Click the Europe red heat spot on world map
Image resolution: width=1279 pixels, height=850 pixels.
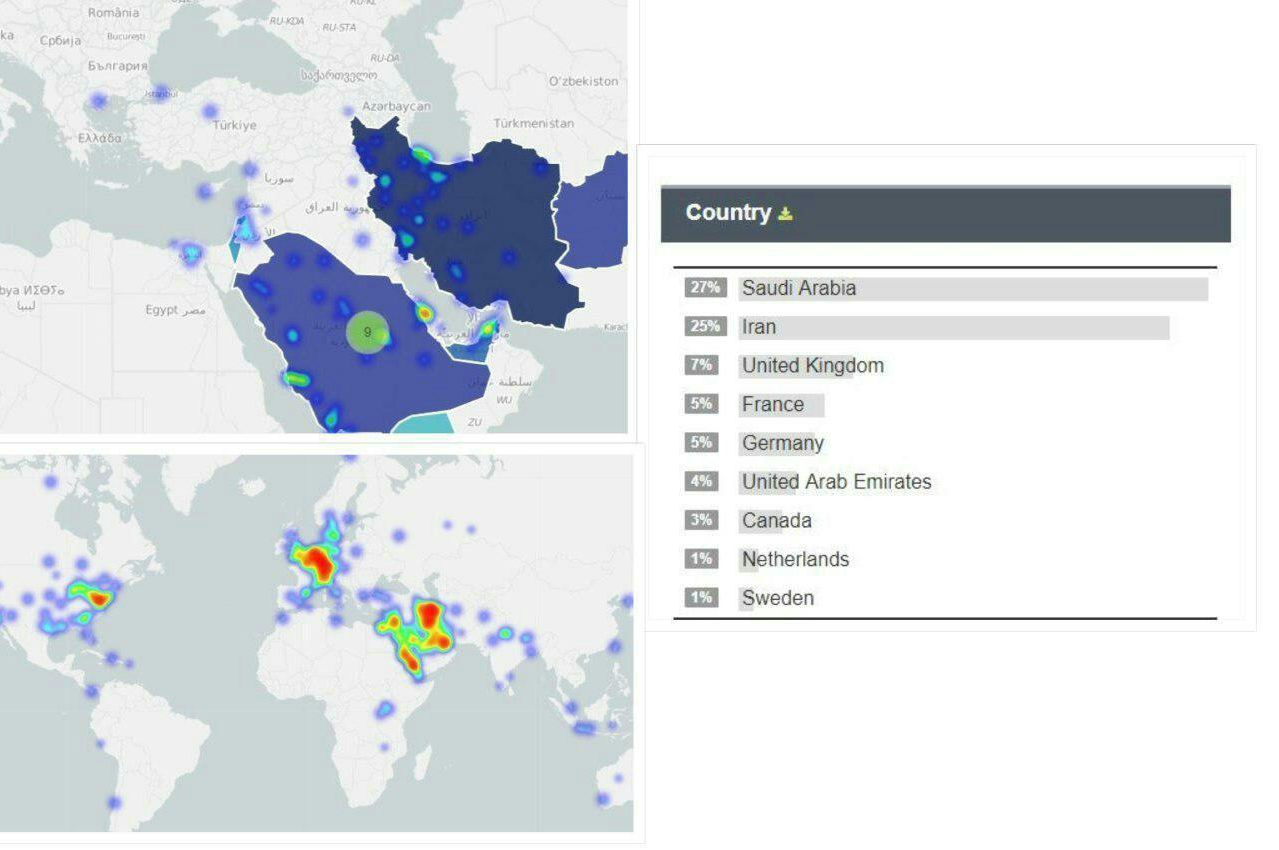coord(318,565)
